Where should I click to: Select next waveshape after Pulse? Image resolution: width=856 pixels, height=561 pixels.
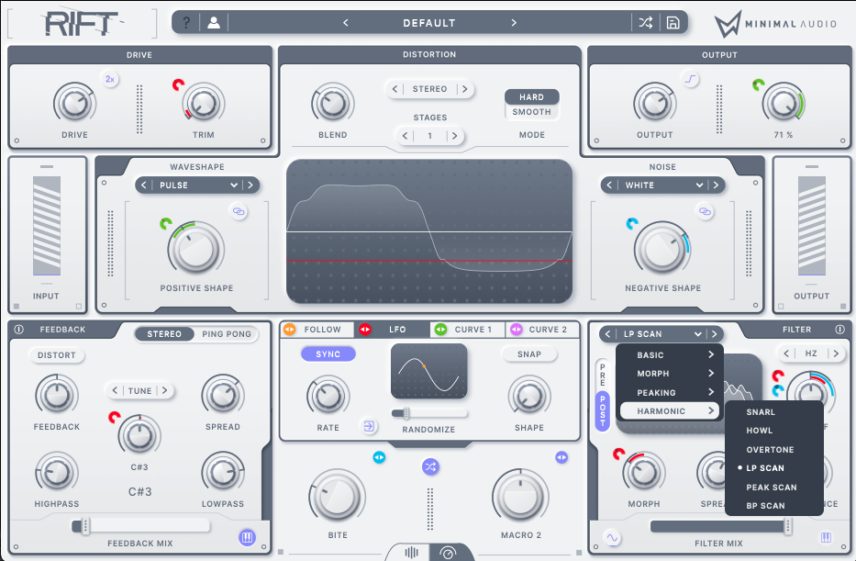coord(251,185)
